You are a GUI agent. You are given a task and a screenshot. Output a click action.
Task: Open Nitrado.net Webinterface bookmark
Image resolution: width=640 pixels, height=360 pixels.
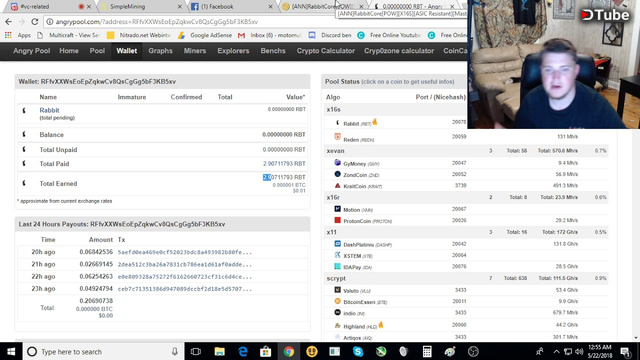(x=138, y=36)
